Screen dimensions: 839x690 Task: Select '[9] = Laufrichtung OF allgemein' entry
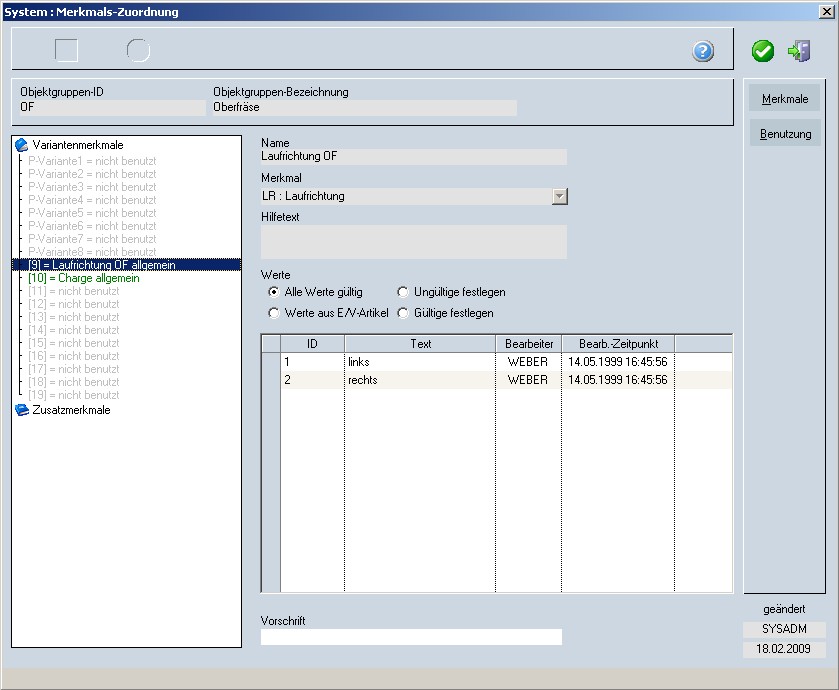click(102, 265)
